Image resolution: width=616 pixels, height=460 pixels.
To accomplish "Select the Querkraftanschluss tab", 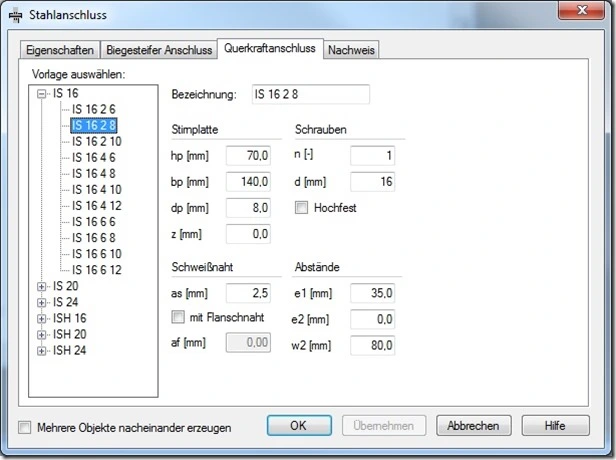I will click(x=270, y=48).
